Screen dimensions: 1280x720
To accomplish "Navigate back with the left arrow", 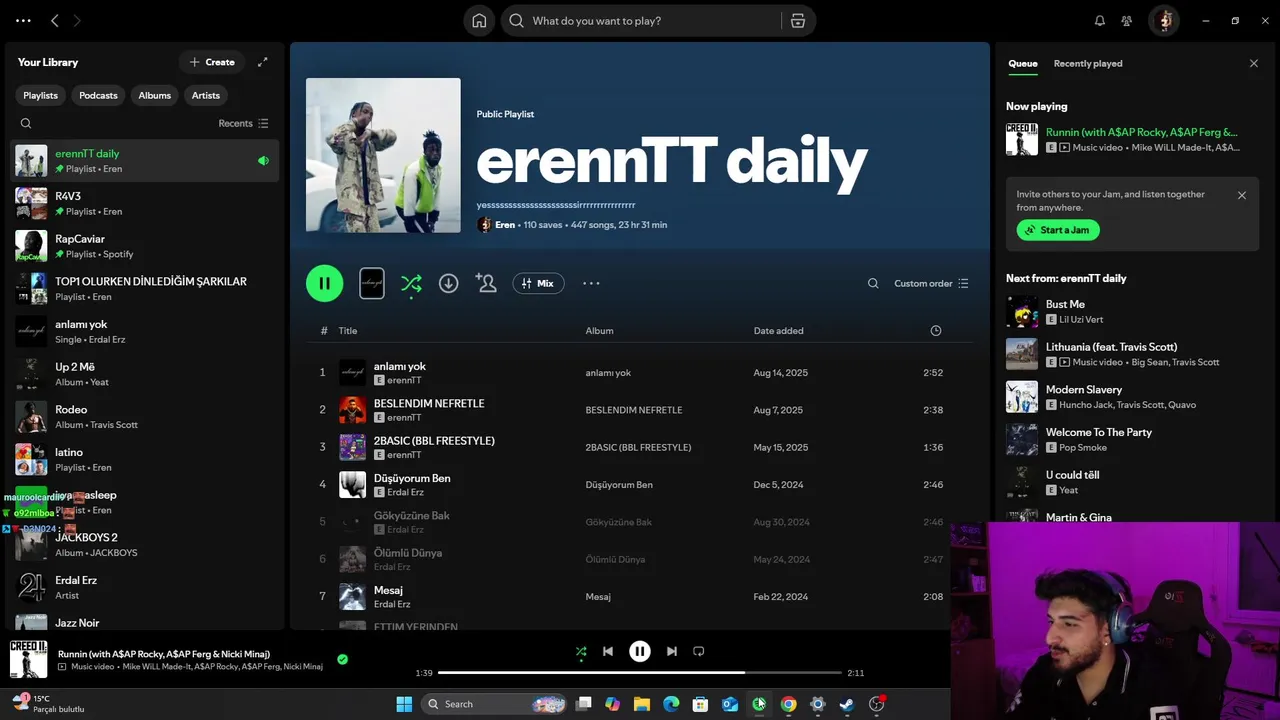I will (x=55, y=21).
